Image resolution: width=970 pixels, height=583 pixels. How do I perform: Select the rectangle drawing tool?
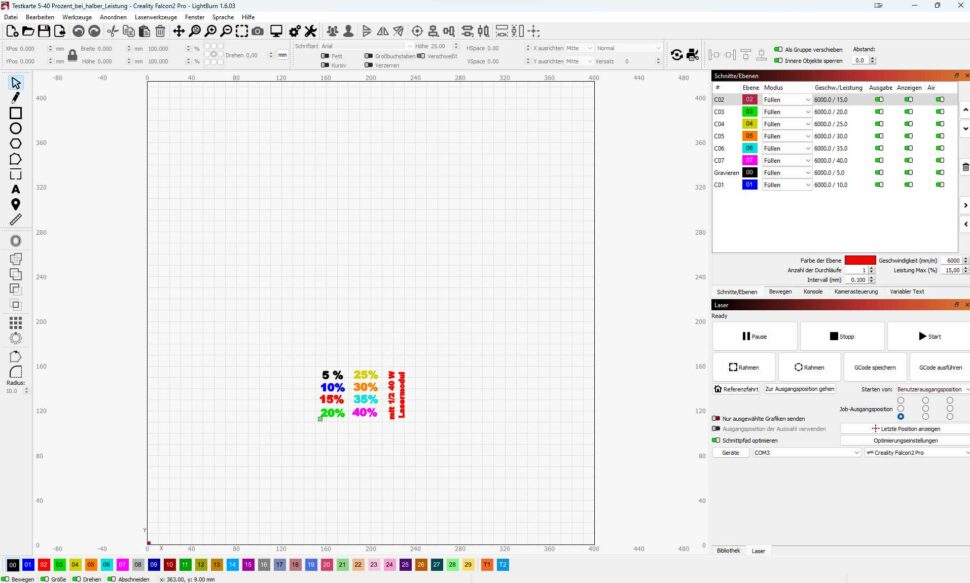tap(15, 113)
